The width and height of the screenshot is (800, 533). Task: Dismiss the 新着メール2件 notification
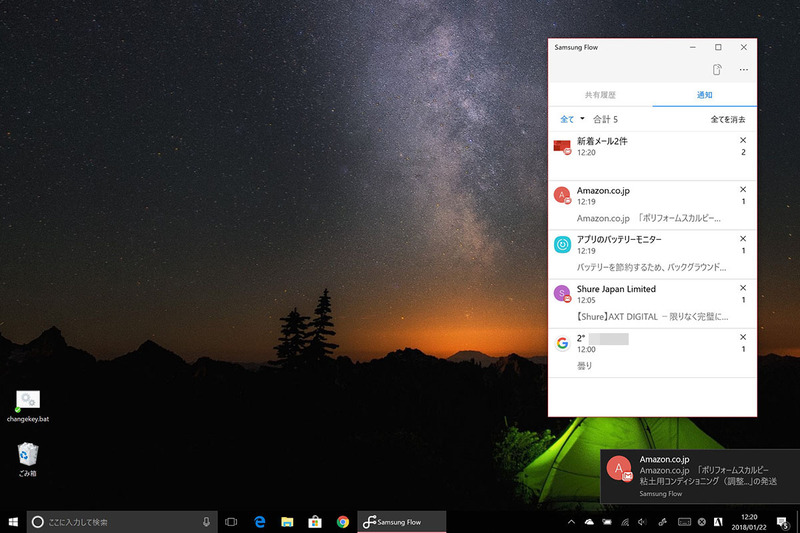pos(743,140)
